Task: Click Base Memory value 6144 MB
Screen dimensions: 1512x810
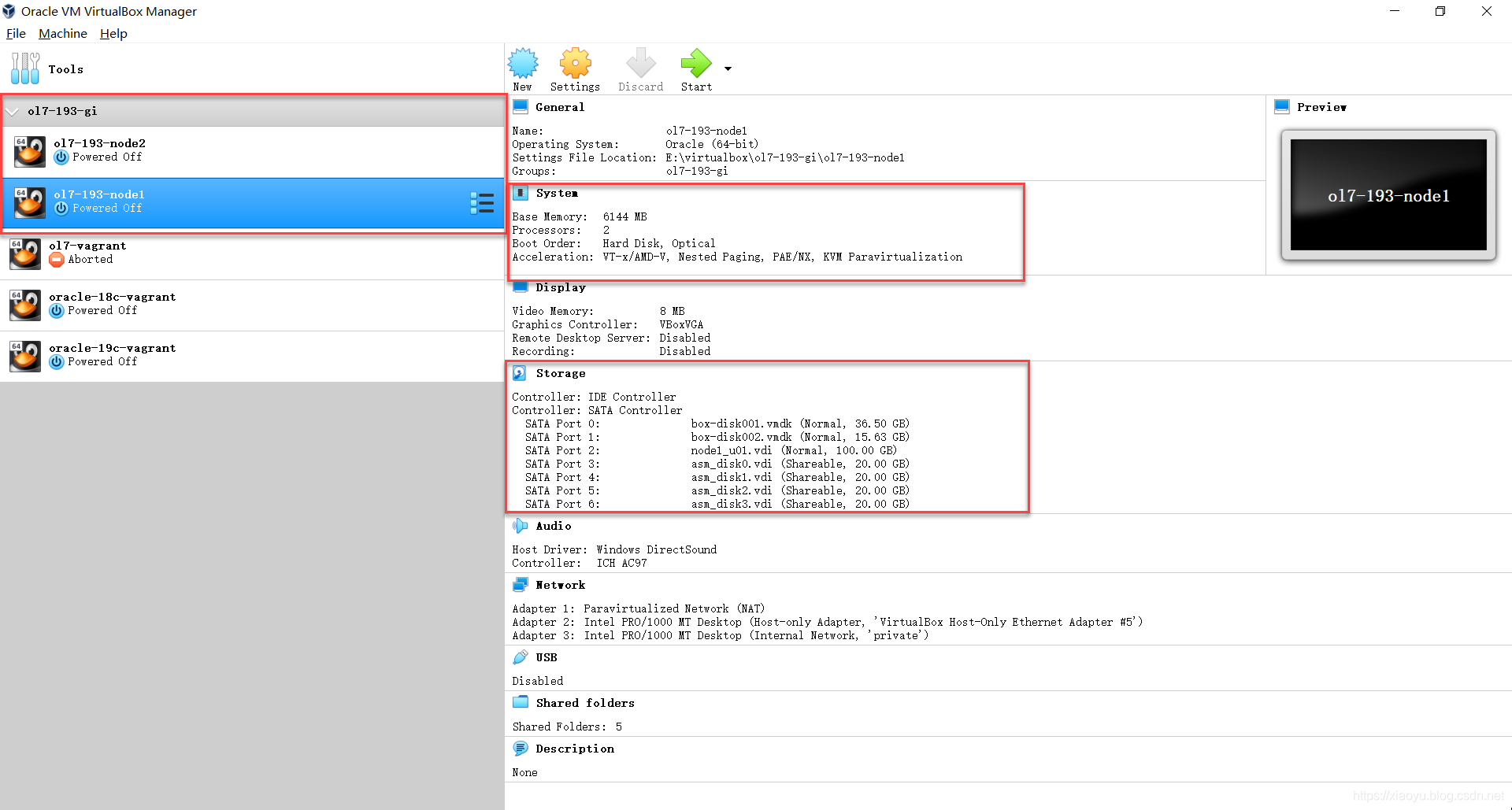Action: (625, 216)
